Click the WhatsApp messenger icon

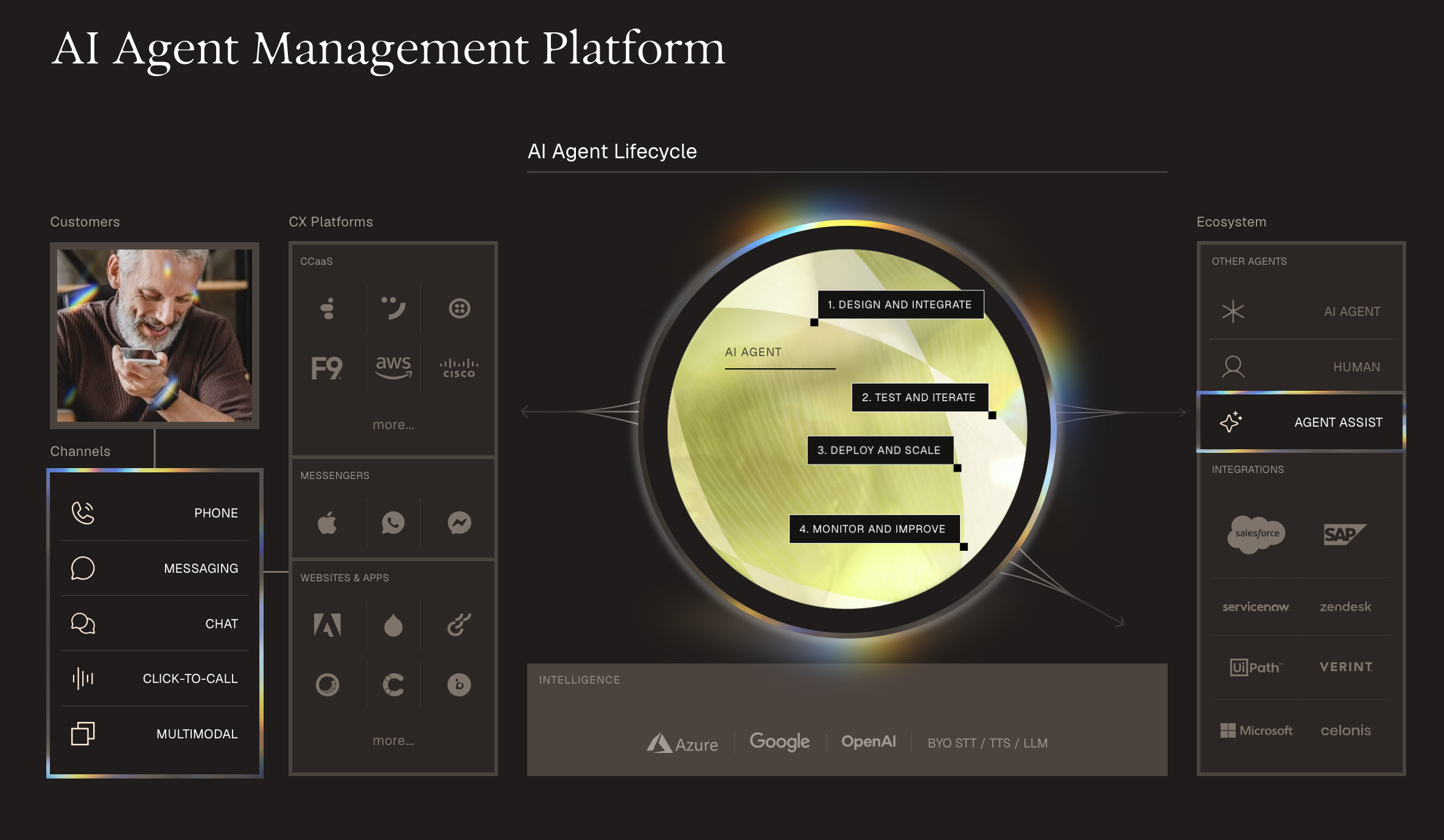[x=393, y=523]
